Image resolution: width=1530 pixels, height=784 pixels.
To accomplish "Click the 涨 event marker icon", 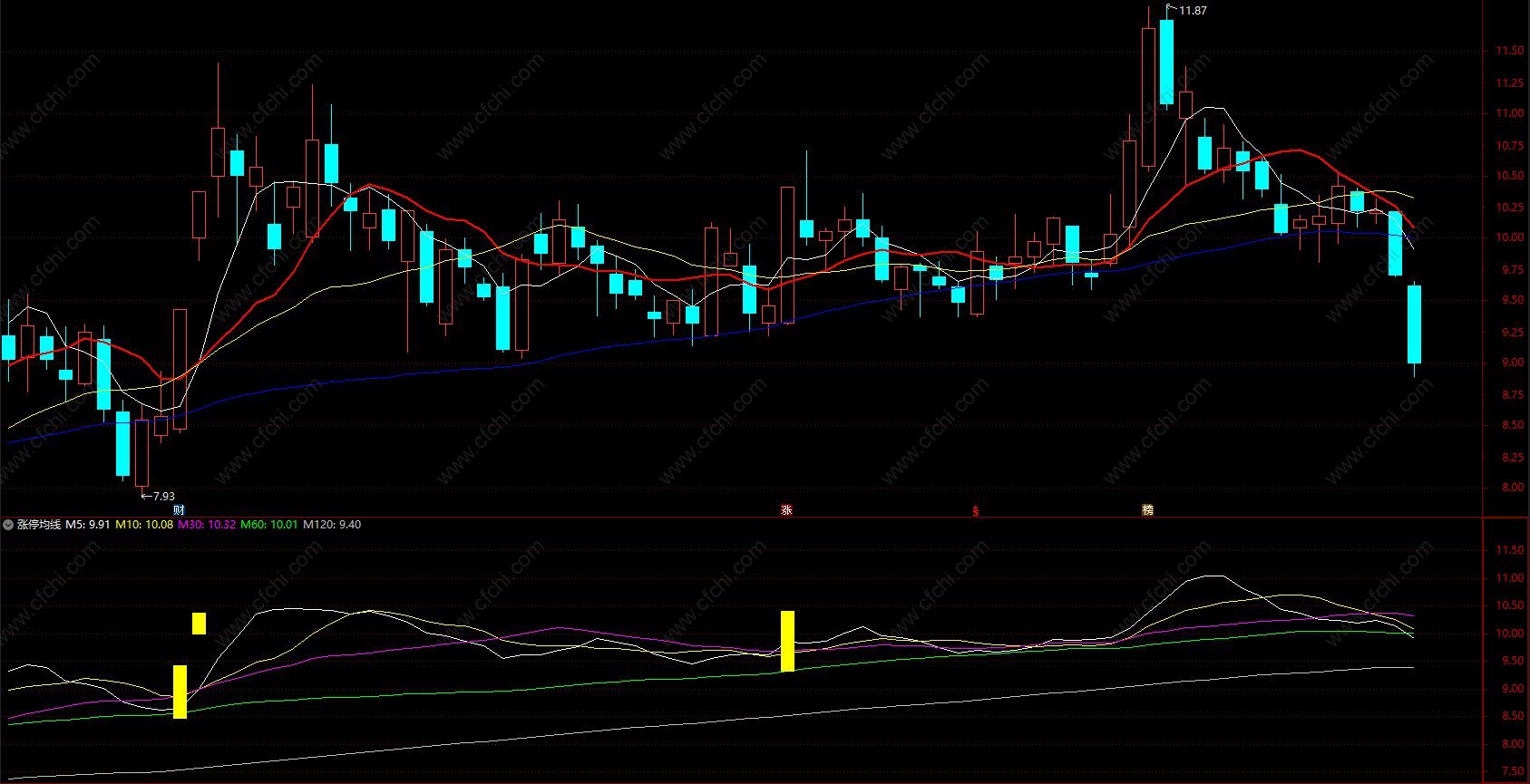I will (786, 510).
